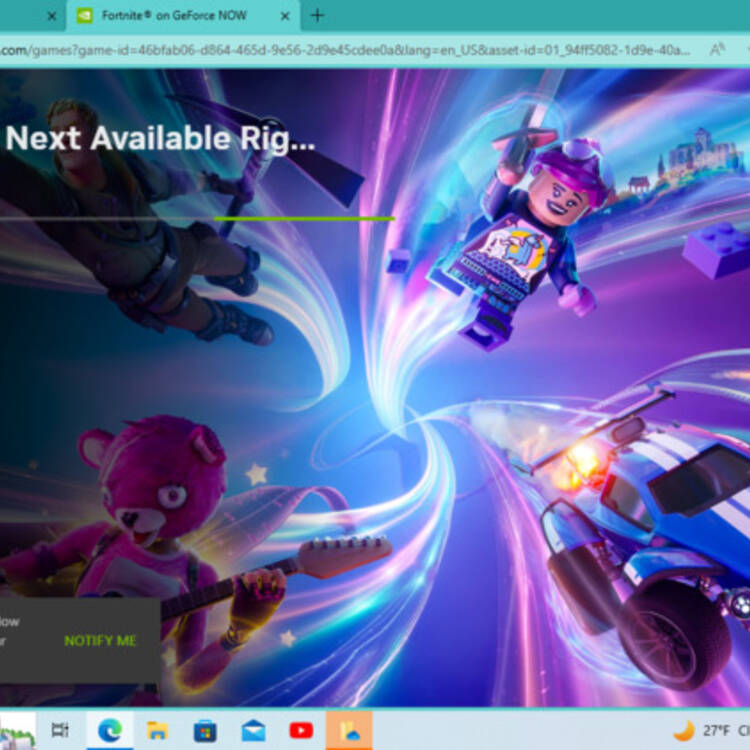The width and height of the screenshot is (750, 750).
Task: Click the taskbar search thumbnail at far left
Action: (17, 730)
